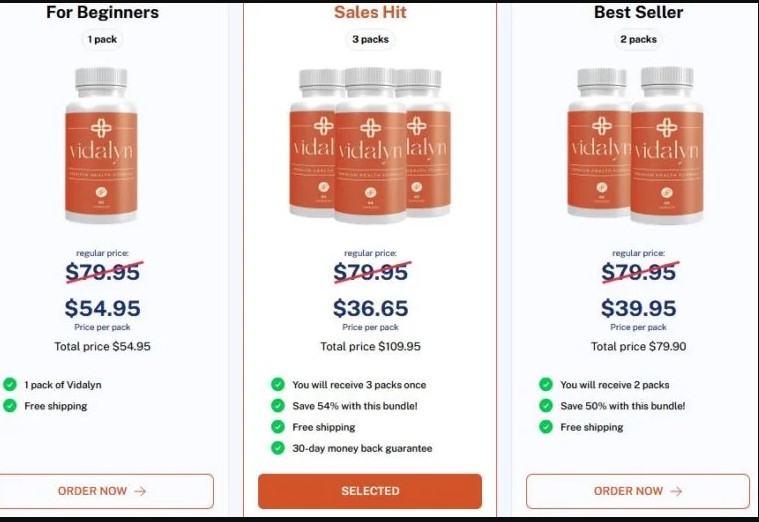Click the $36.65 price per pack
This screenshot has width=759, height=522.
click(370, 309)
